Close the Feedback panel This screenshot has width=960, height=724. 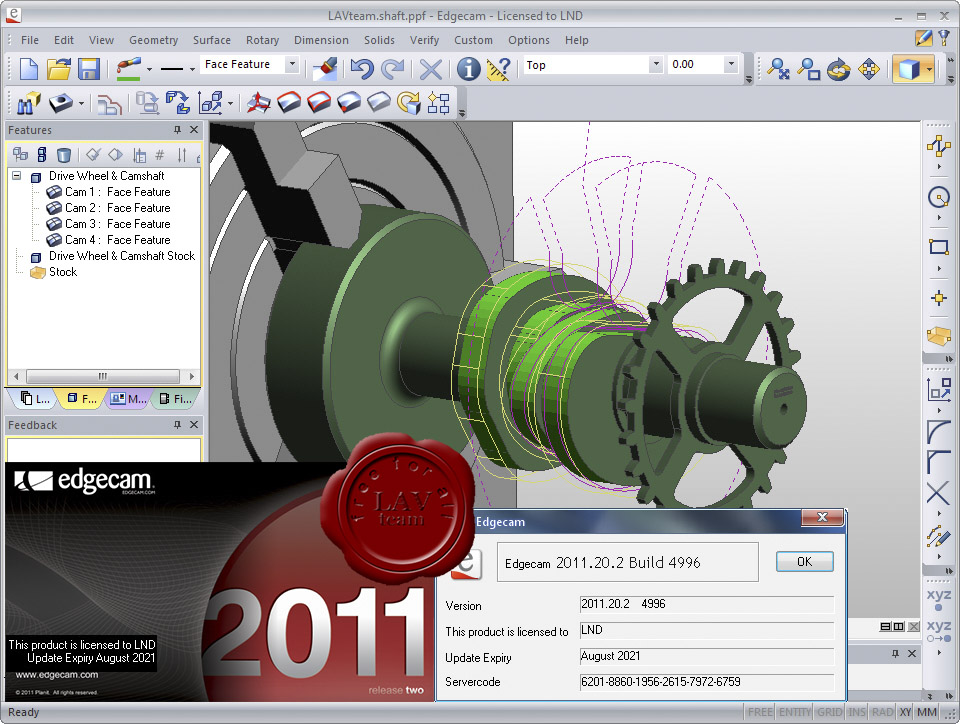(194, 424)
